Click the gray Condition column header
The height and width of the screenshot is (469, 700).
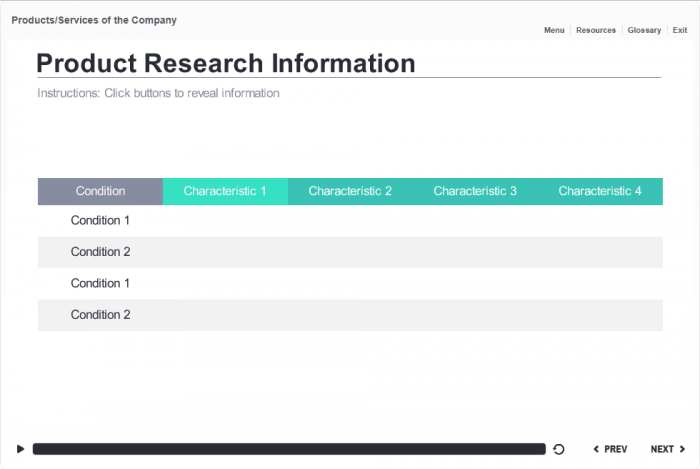pos(100,191)
